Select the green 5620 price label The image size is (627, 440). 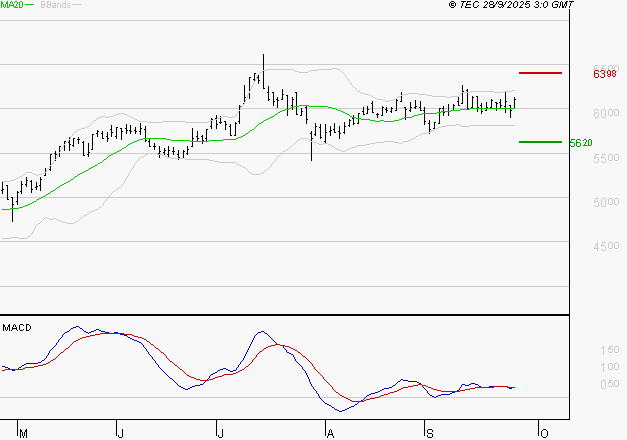(x=581, y=143)
